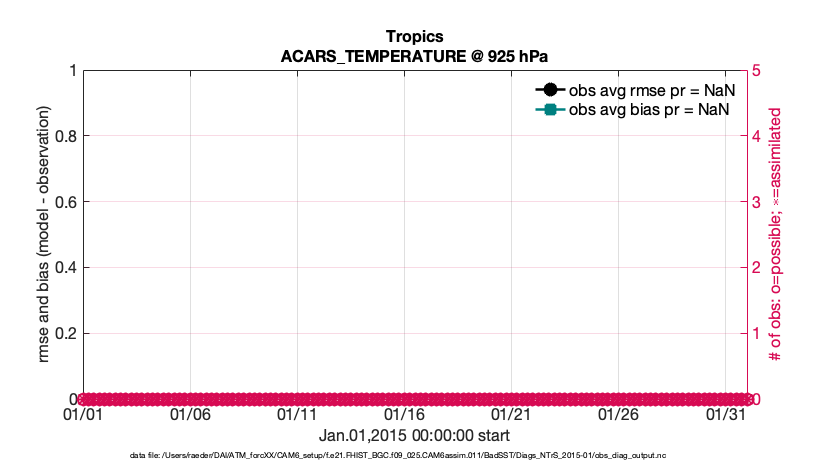Click the 'Tropics' plot title
The image size is (830, 470).
[415, 37]
